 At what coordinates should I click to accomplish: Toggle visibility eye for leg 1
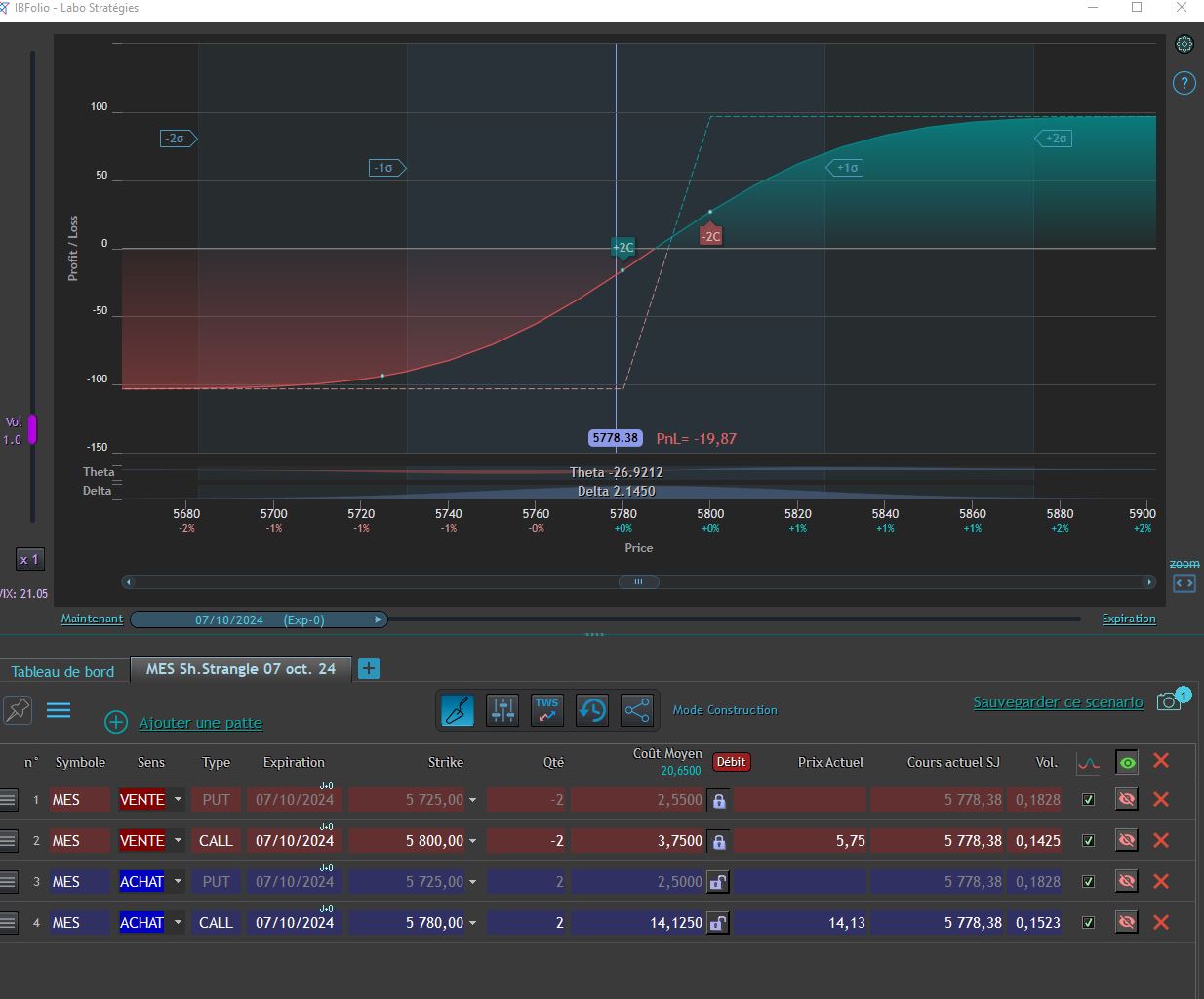point(1127,799)
